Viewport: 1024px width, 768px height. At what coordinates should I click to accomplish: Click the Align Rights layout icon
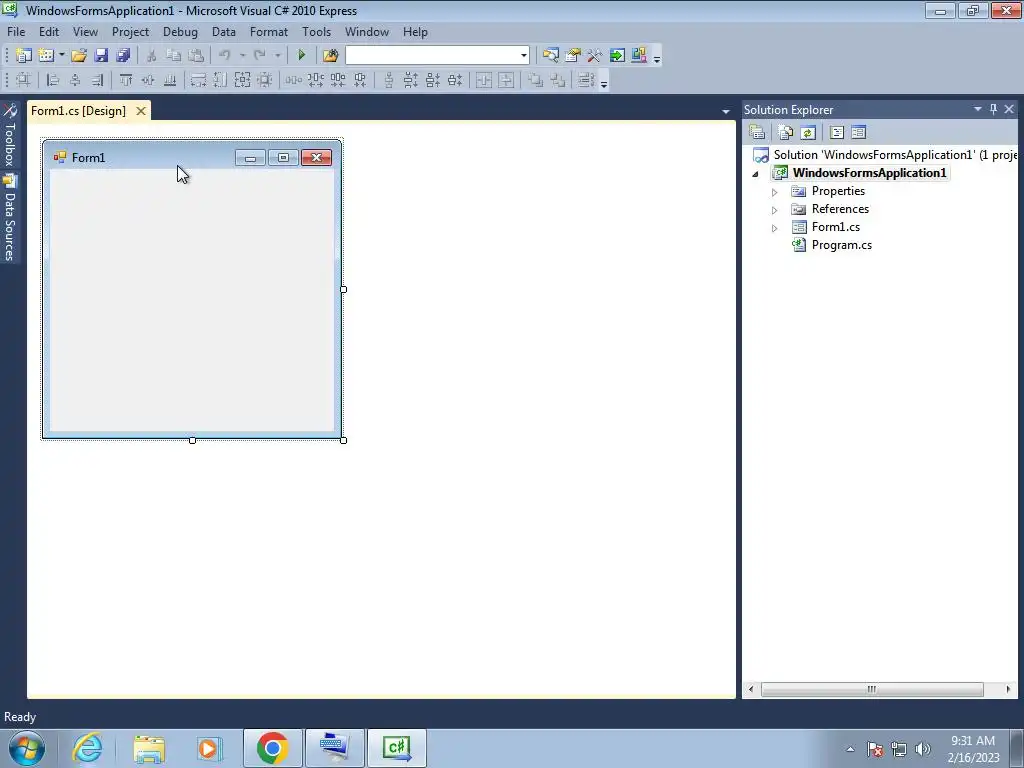pyautogui.click(x=97, y=80)
